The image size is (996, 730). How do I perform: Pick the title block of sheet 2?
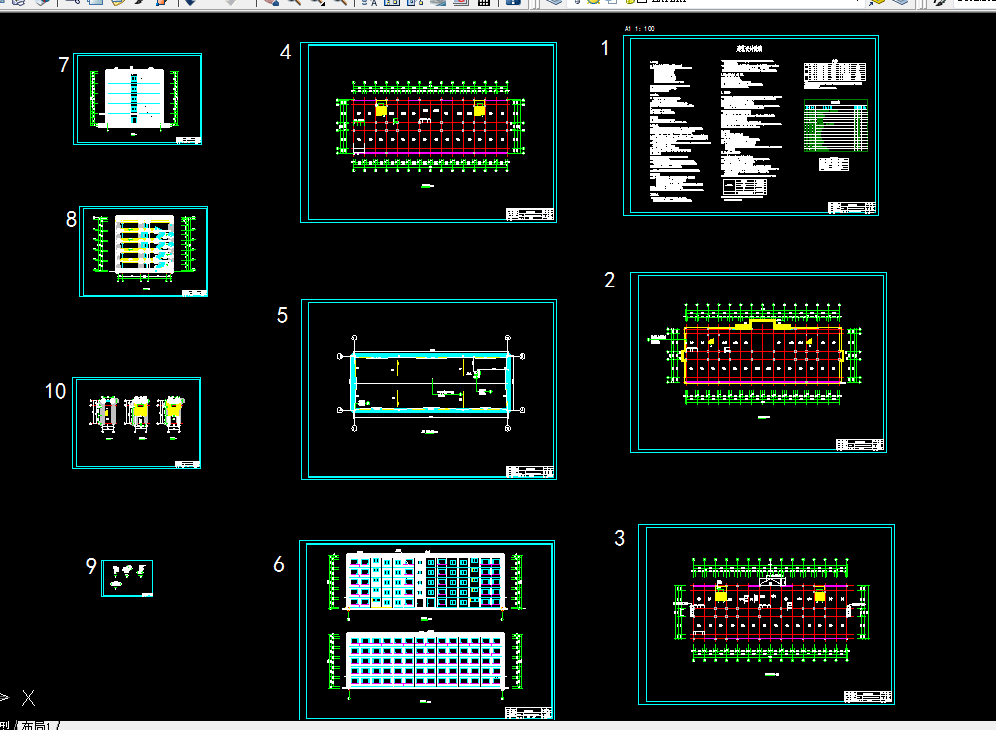pos(859,445)
